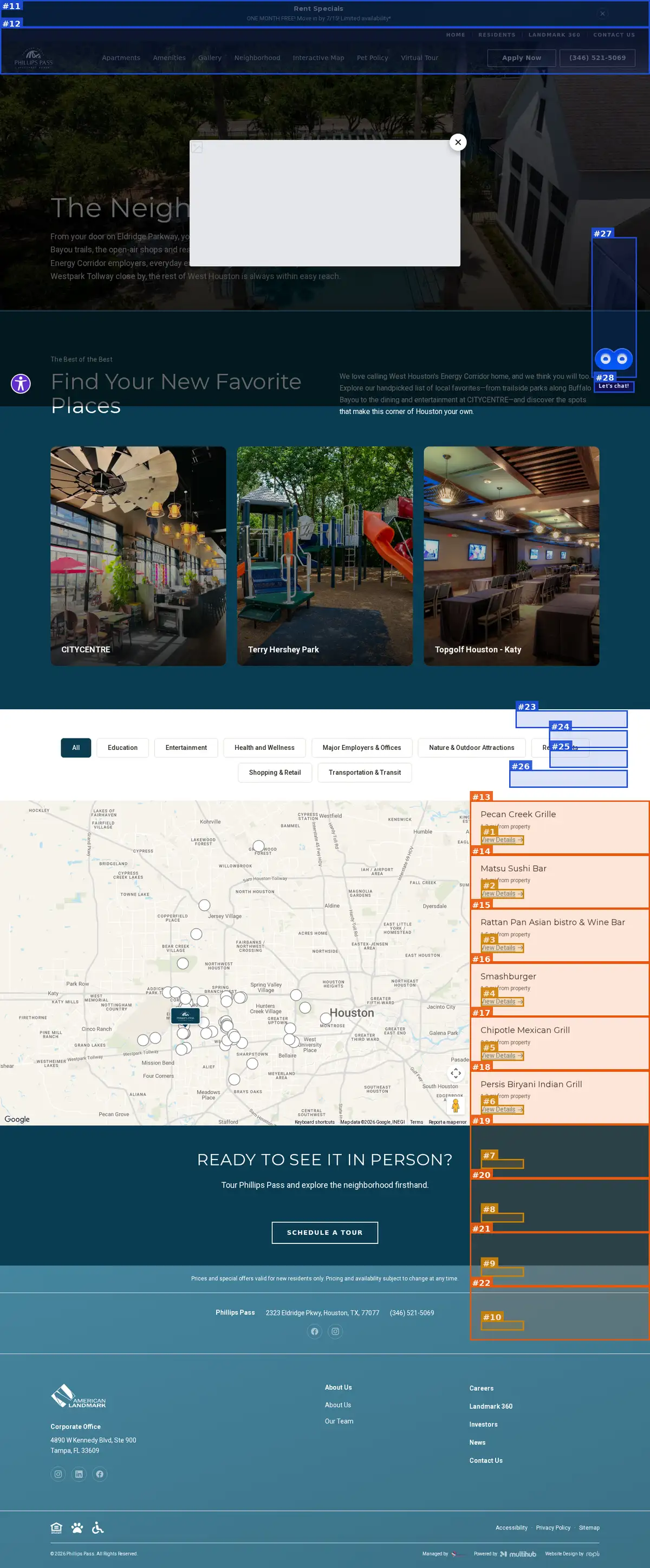Click Keyboard shortcuts on the map

click(x=315, y=1122)
